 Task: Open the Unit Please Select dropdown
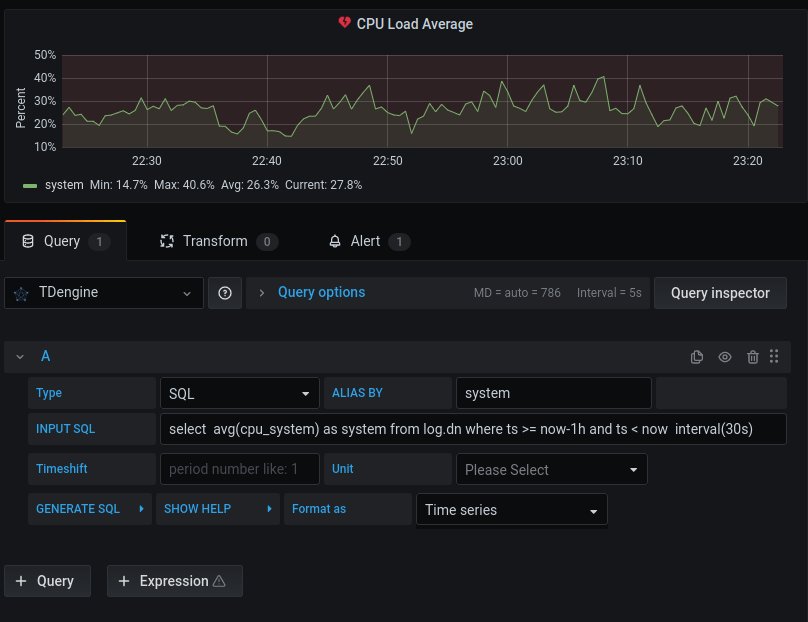point(551,469)
